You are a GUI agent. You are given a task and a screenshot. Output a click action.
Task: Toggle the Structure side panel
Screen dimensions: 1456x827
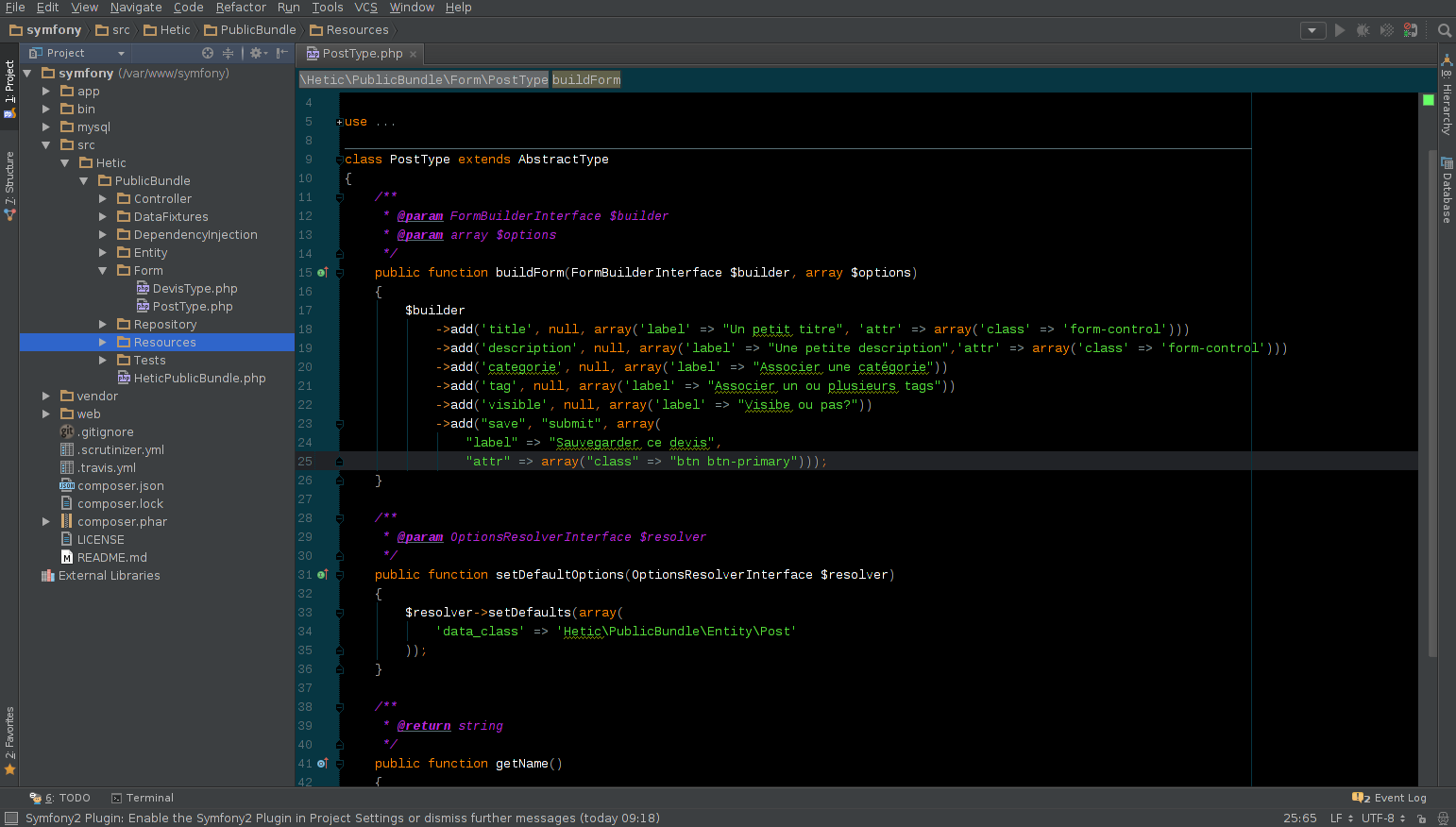point(9,186)
